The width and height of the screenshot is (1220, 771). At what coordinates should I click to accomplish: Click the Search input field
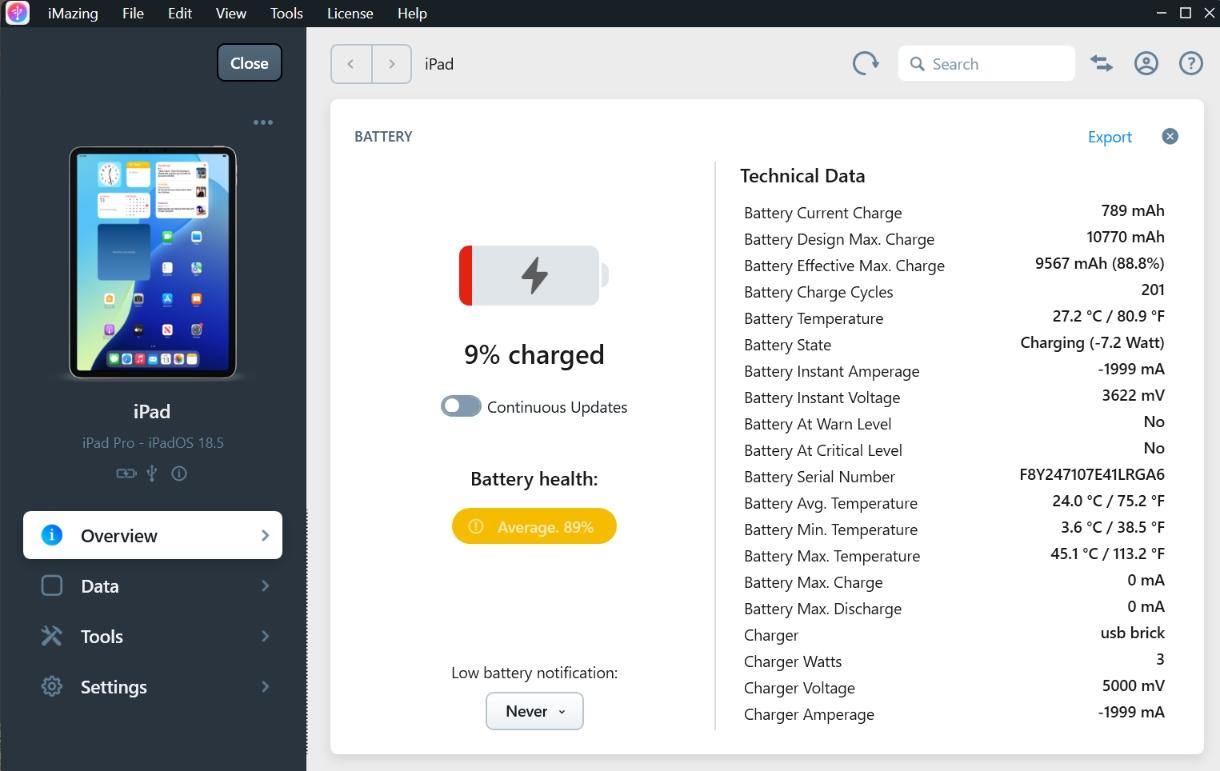tap(986, 64)
